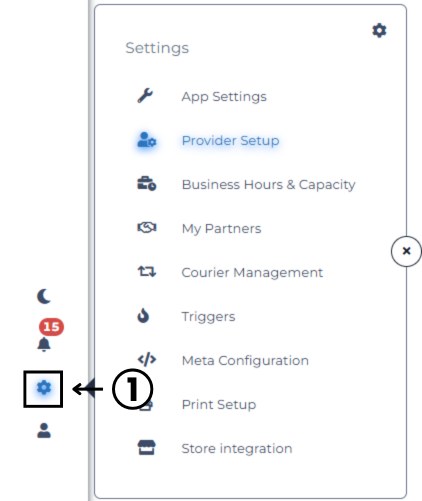Viewport: 422px width, 501px height.
Task: Click the retweet arrows courier icon
Action: (147, 271)
